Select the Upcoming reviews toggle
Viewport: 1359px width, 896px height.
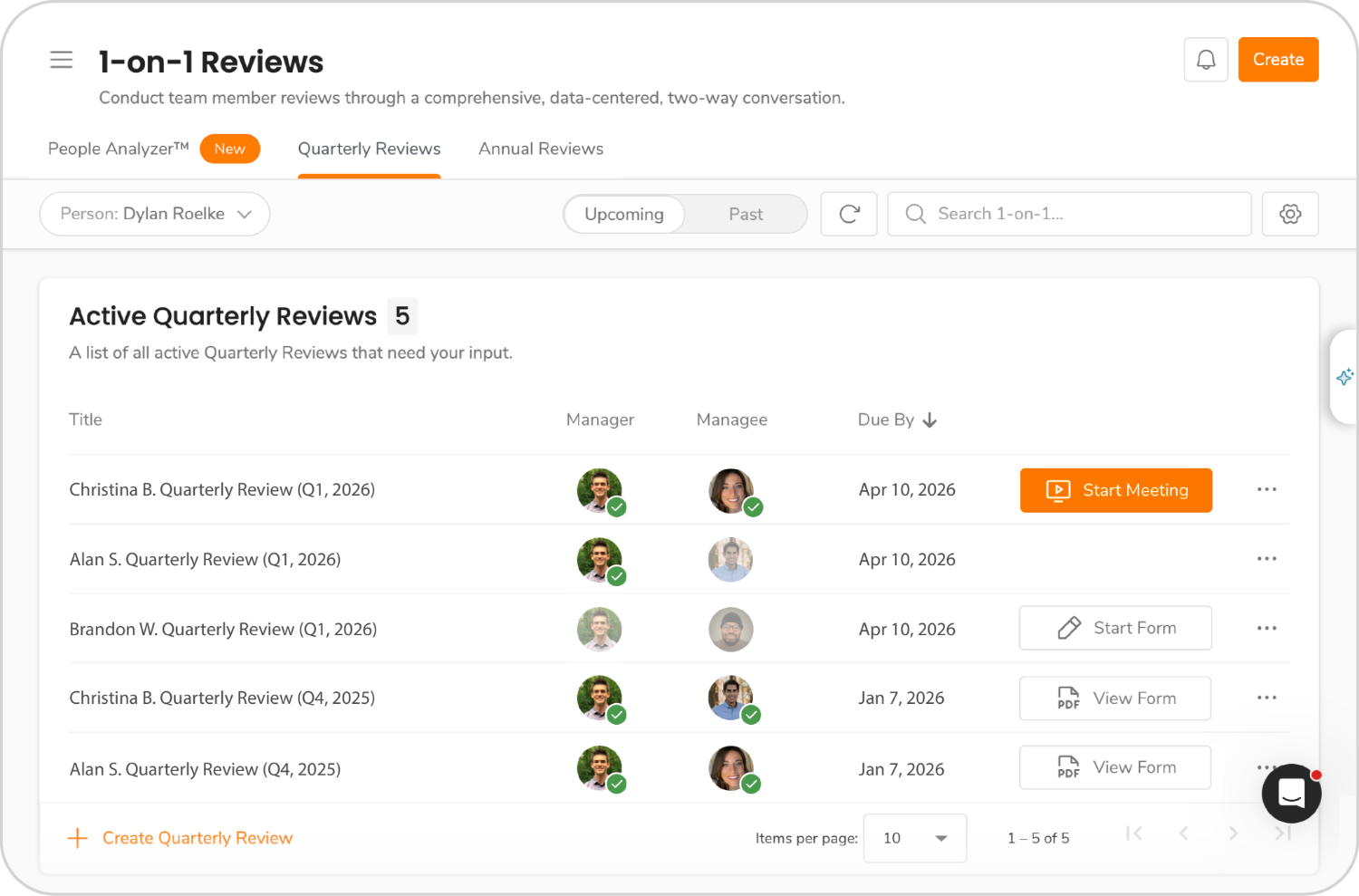click(x=624, y=215)
